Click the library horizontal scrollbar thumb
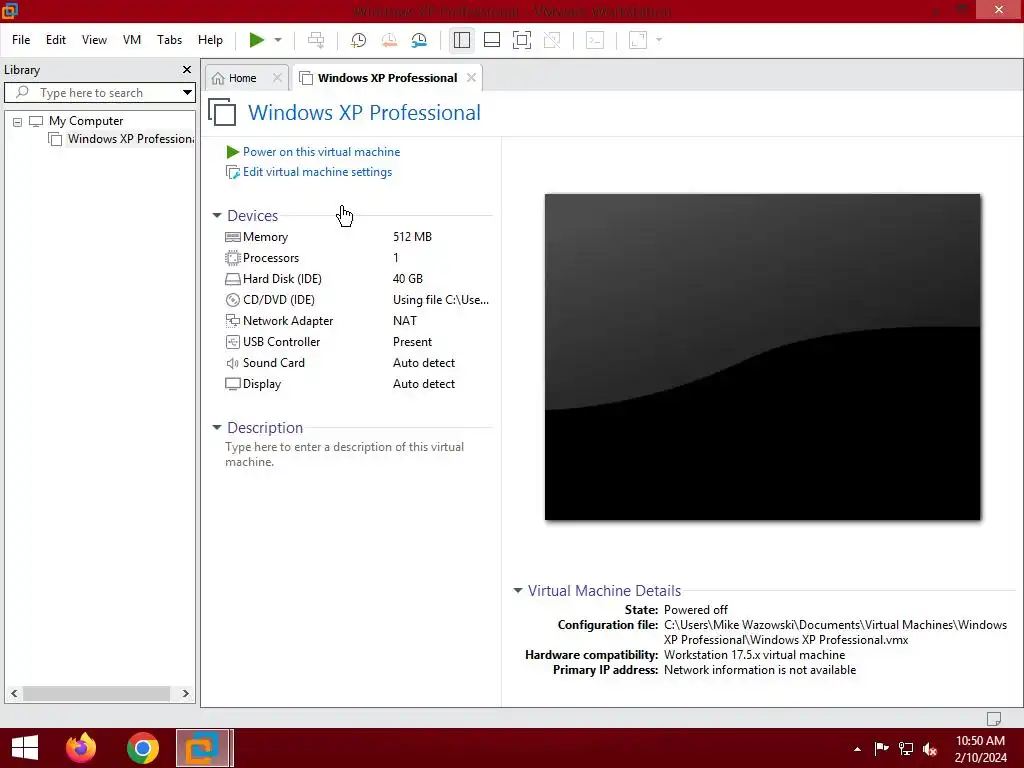Viewport: 1024px width, 768px height. pyautogui.click(x=97, y=694)
